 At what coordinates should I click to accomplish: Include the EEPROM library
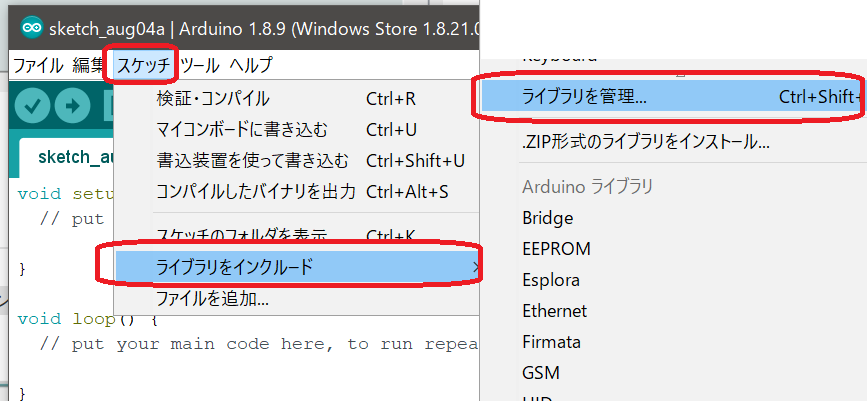pos(556,249)
